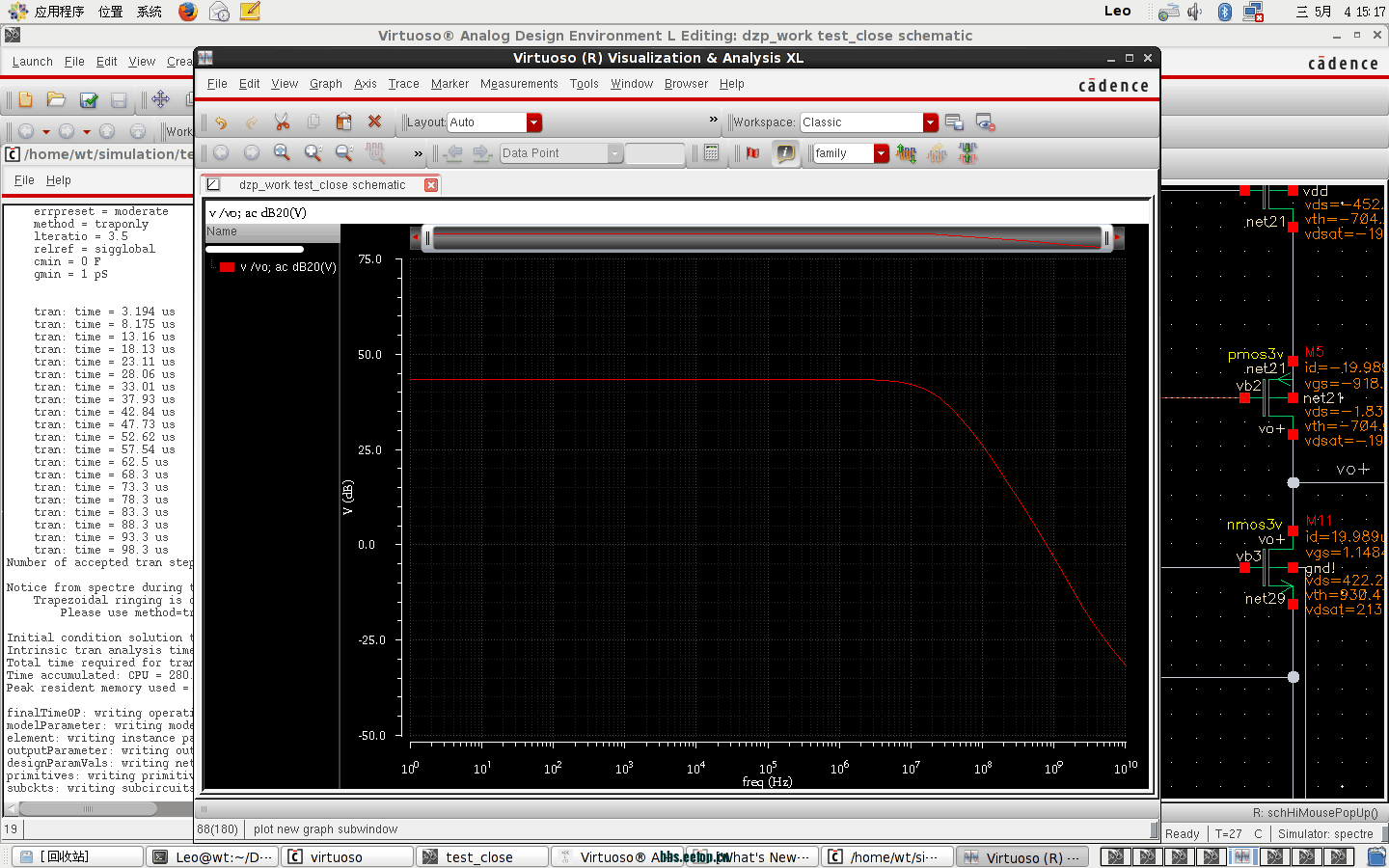Open the Measurements menu

tap(519, 84)
